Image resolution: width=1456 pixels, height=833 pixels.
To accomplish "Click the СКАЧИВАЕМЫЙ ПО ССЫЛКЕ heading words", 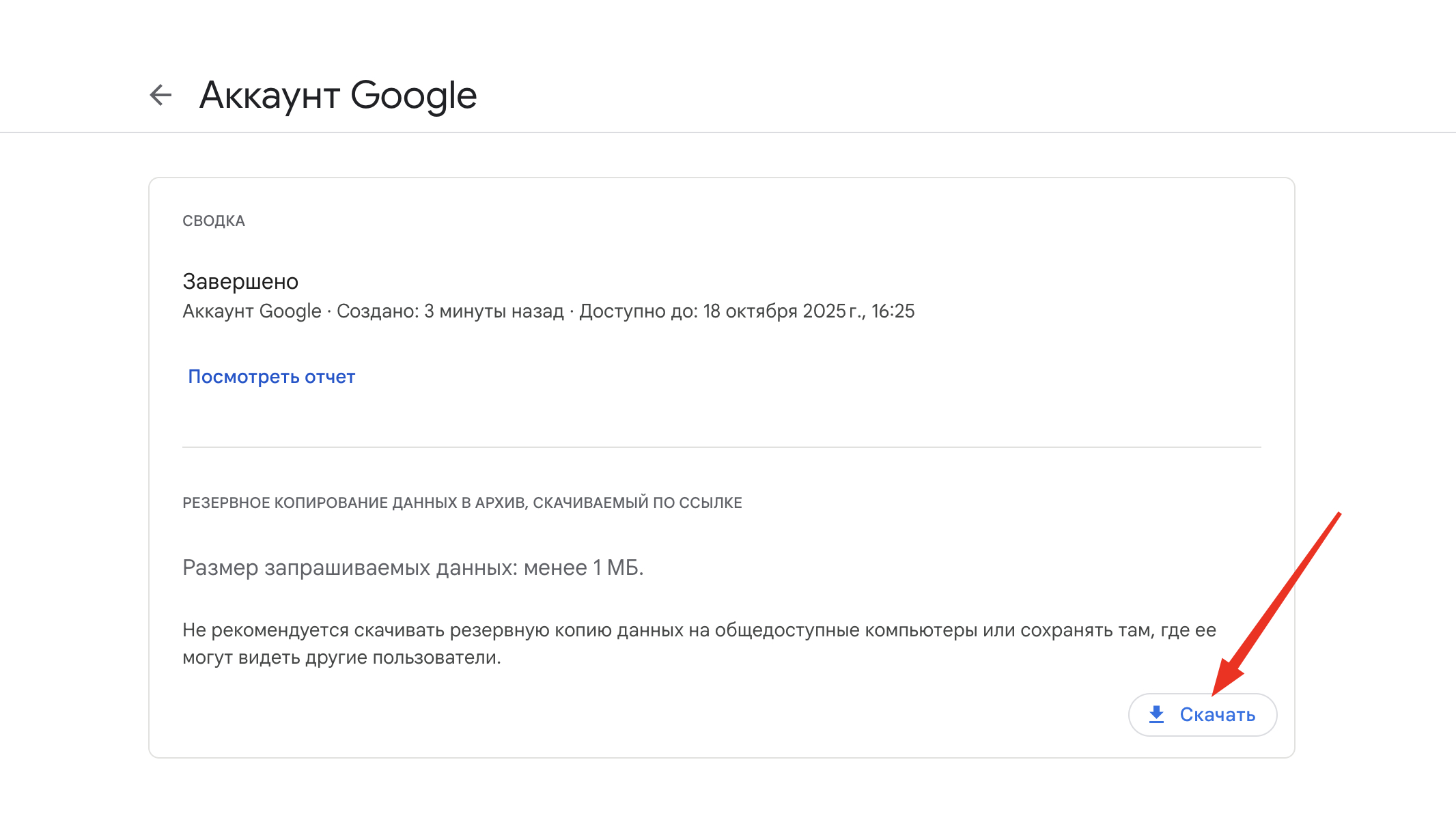I will (637, 503).
